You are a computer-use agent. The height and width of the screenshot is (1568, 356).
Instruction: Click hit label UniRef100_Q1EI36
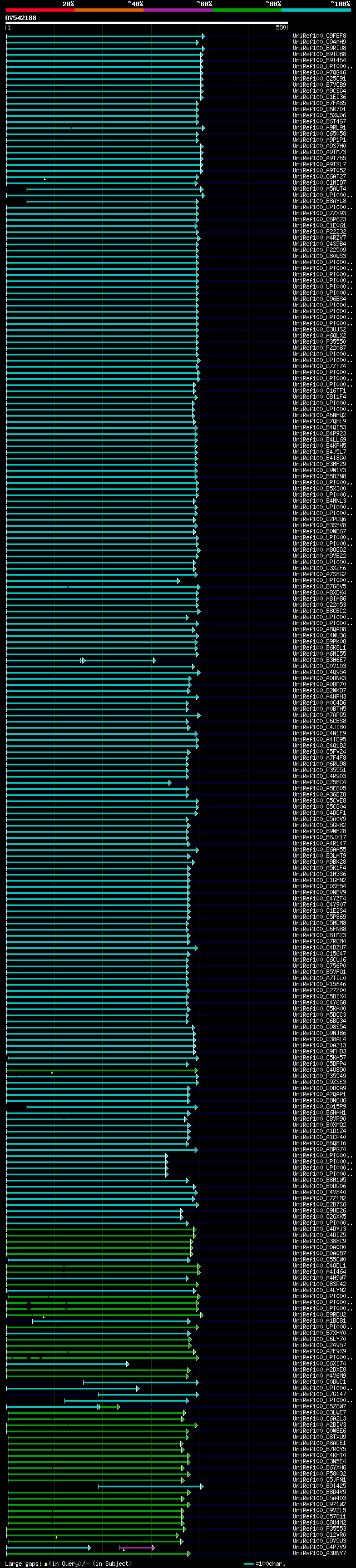[319, 97]
